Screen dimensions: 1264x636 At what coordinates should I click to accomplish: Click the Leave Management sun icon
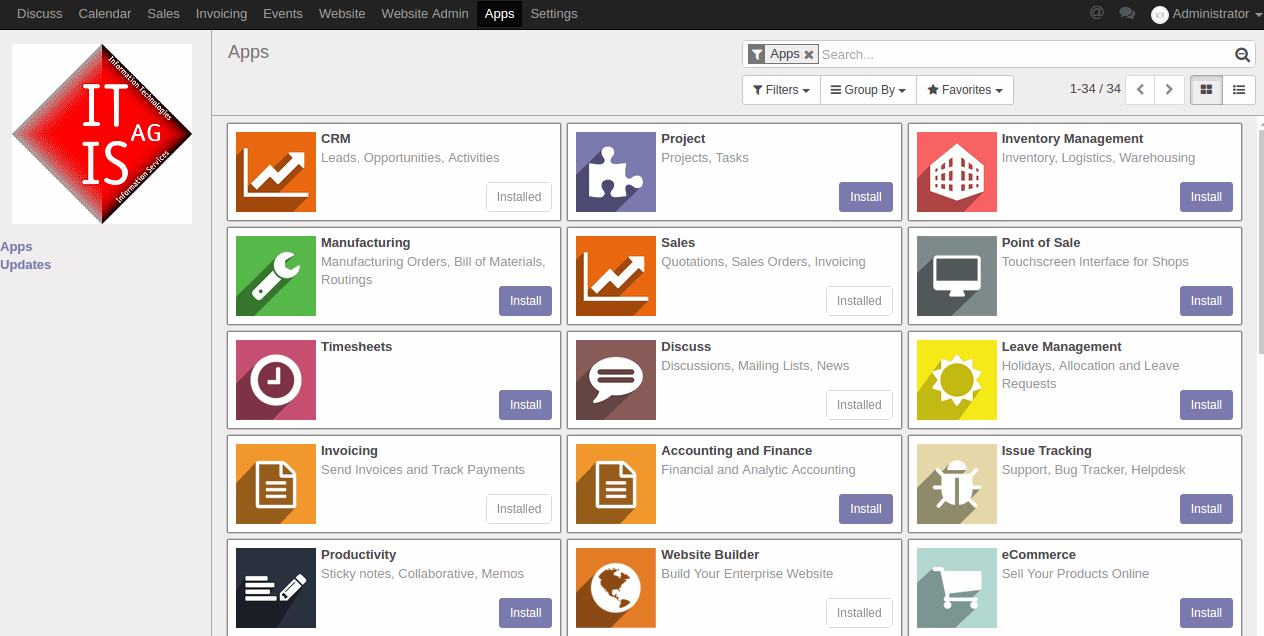[x=956, y=380]
